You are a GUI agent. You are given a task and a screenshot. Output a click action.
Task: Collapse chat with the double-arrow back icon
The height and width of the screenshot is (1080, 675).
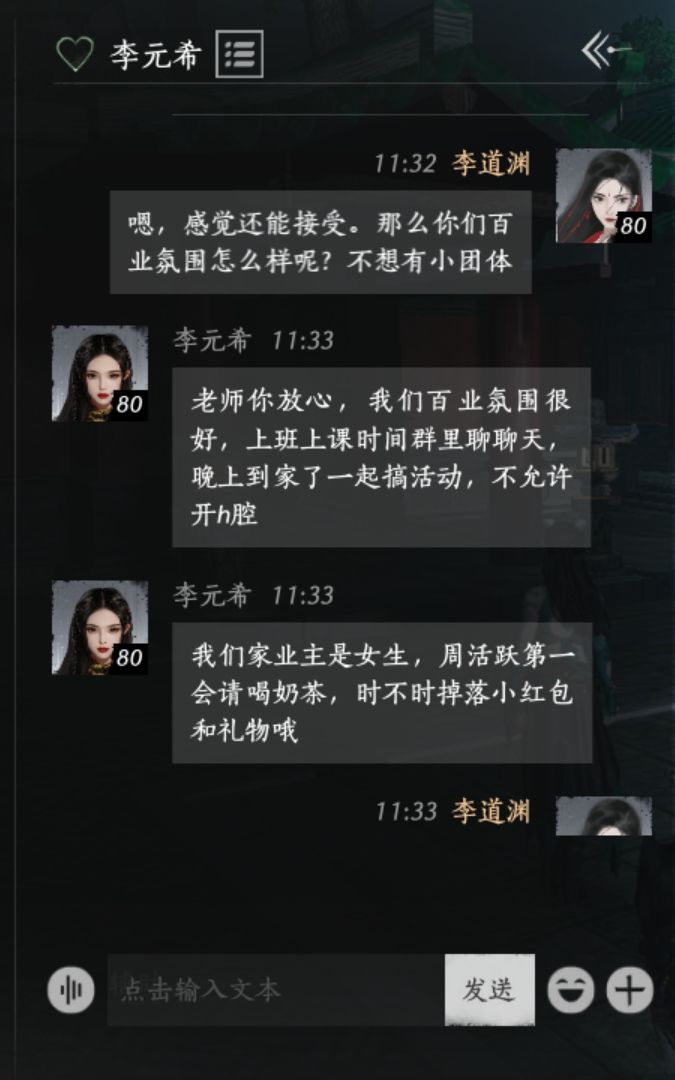pyautogui.click(x=604, y=50)
